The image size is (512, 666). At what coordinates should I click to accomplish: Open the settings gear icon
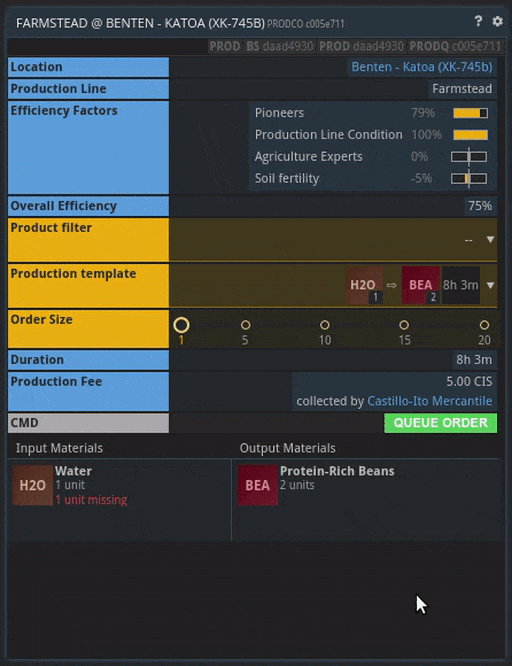click(x=497, y=21)
